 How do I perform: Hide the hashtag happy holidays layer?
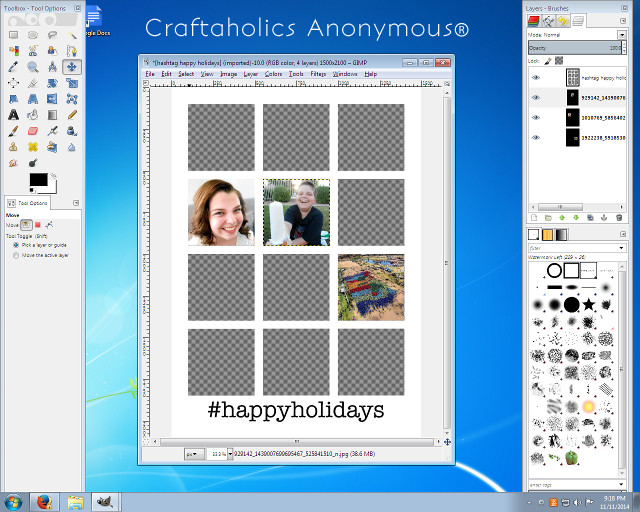pyautogui.click(x=536, y=78)
